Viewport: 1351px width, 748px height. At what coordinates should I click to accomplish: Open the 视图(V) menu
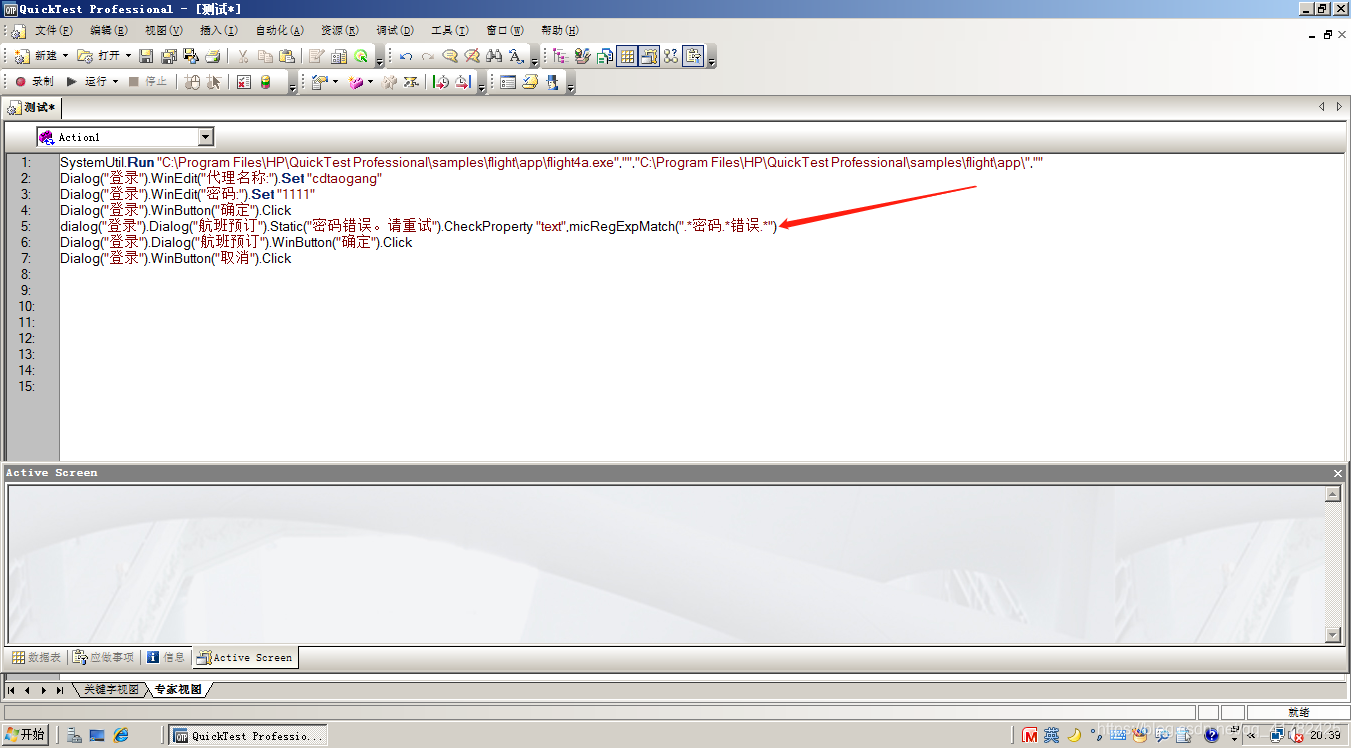[164, 31]
